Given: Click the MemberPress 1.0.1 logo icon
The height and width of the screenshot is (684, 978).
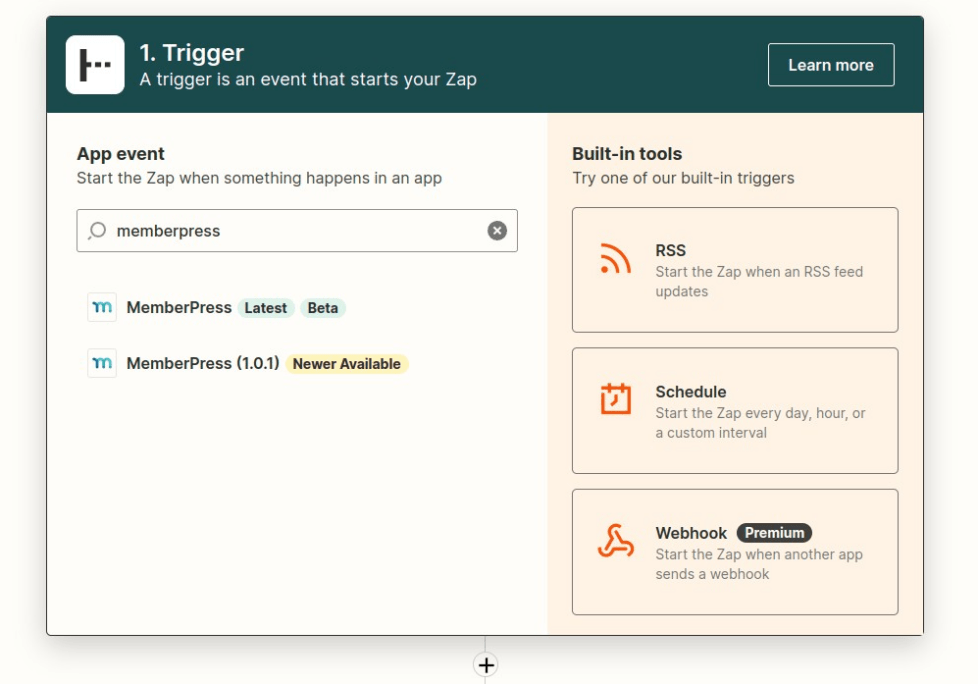Looking at the screenshot, I should 102,363.
